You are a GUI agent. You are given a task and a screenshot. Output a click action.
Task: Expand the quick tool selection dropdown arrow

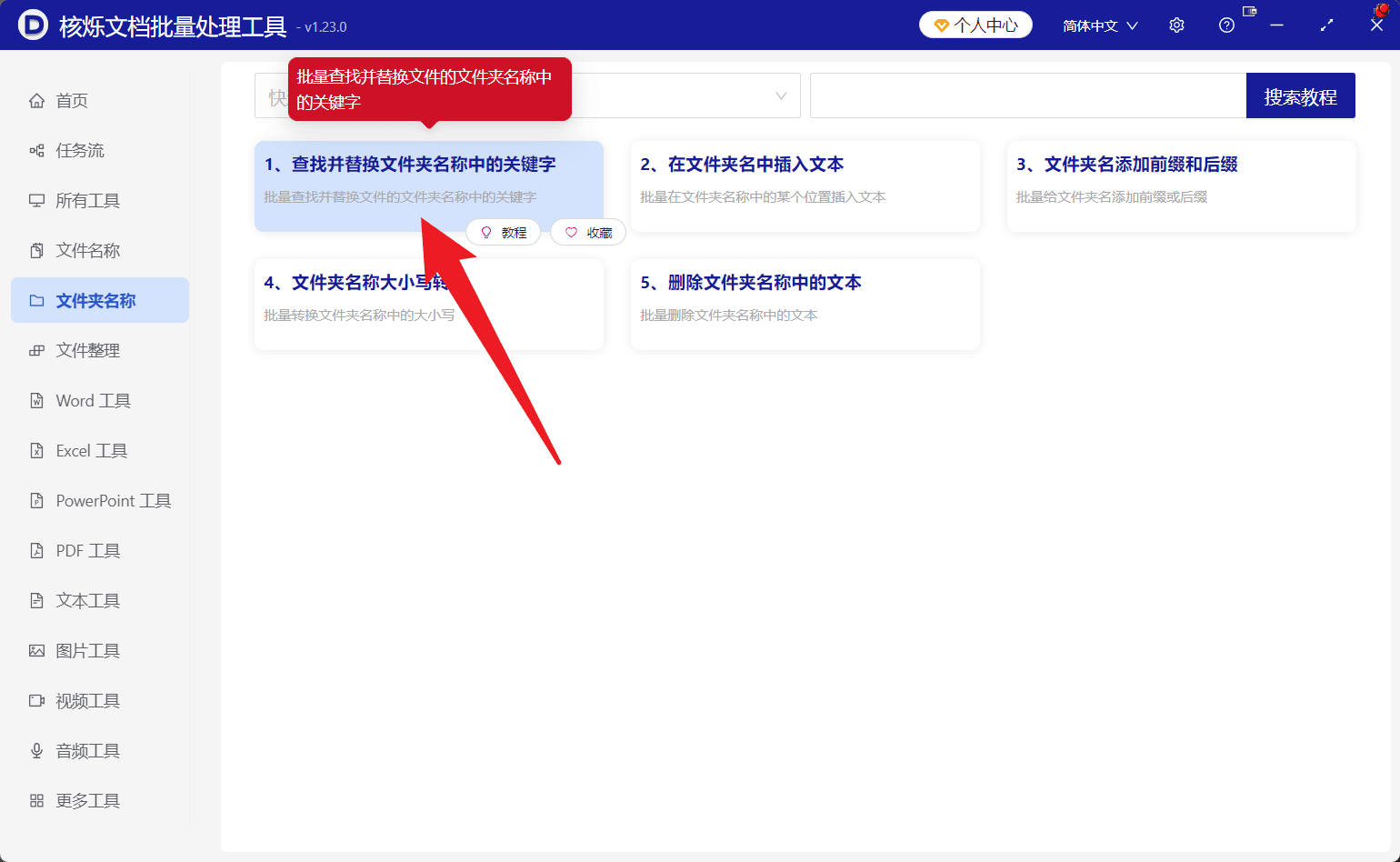coord(781,95)
